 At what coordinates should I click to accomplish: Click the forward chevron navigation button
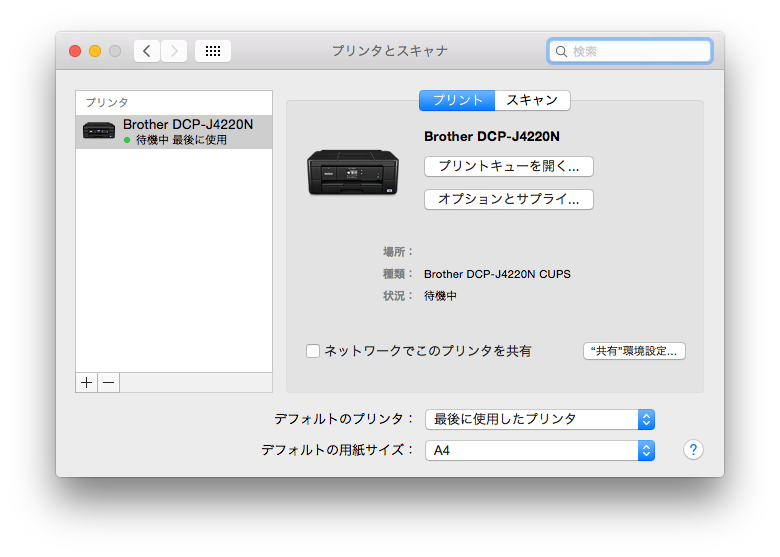tap(174, 51)
